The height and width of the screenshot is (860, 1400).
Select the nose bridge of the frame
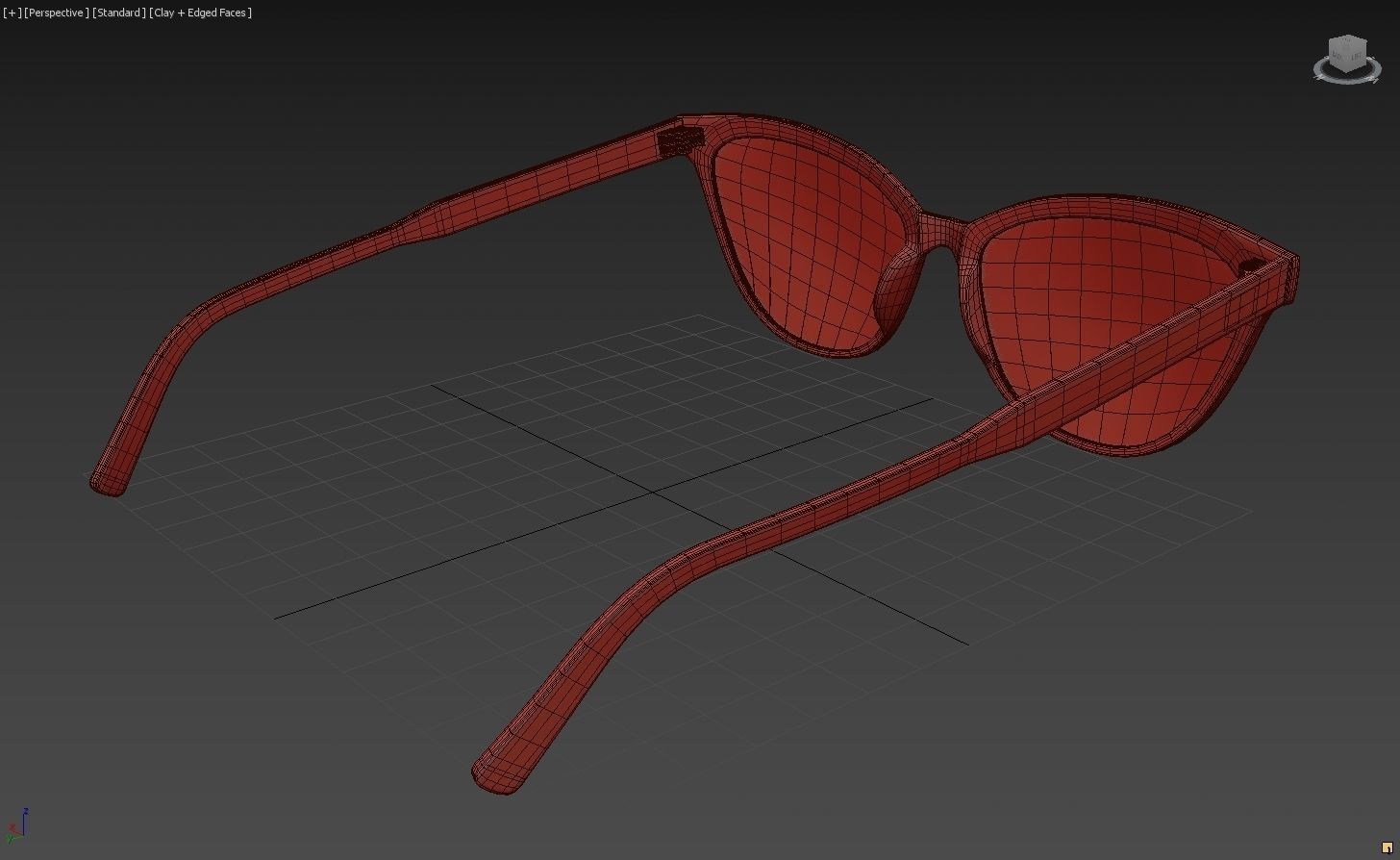click(x=941, y=232)
